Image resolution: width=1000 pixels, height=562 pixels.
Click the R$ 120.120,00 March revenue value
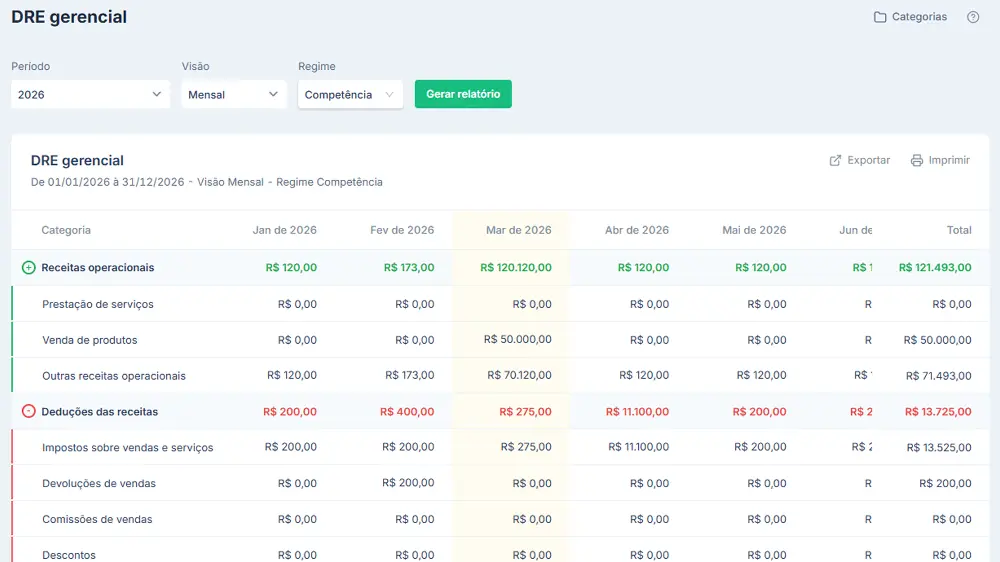(x=516, y=268)
